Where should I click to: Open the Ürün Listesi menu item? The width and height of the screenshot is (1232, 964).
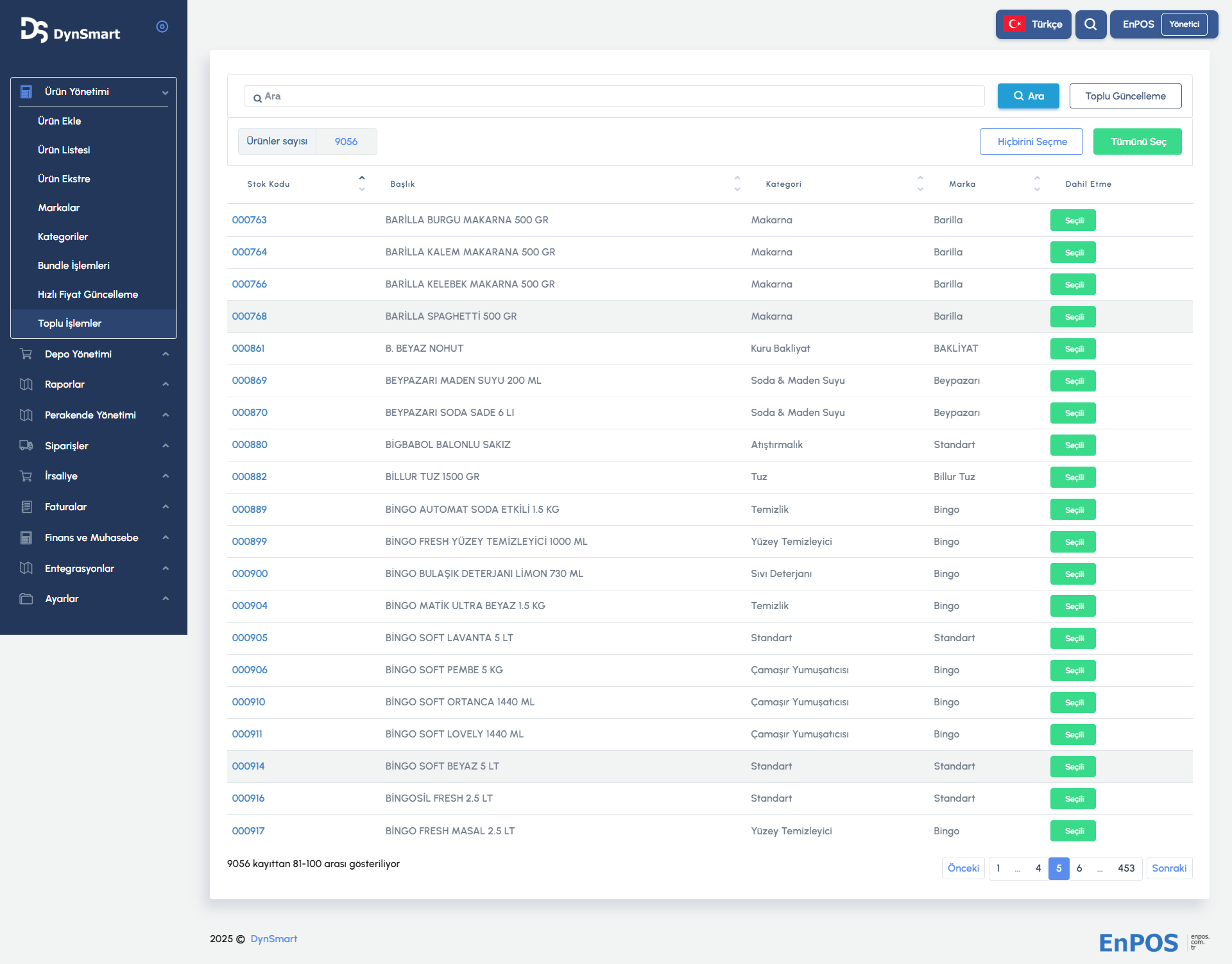[64, 150]
